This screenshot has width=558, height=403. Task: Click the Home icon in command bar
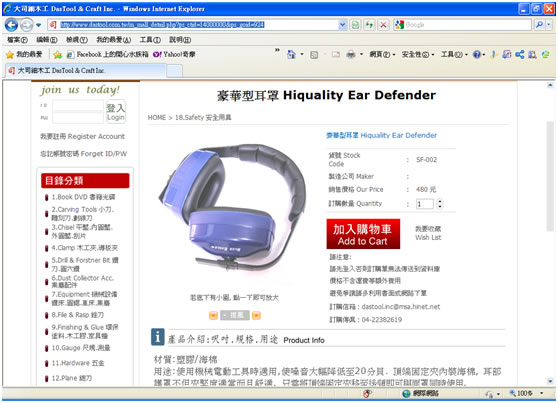[291, 54]
